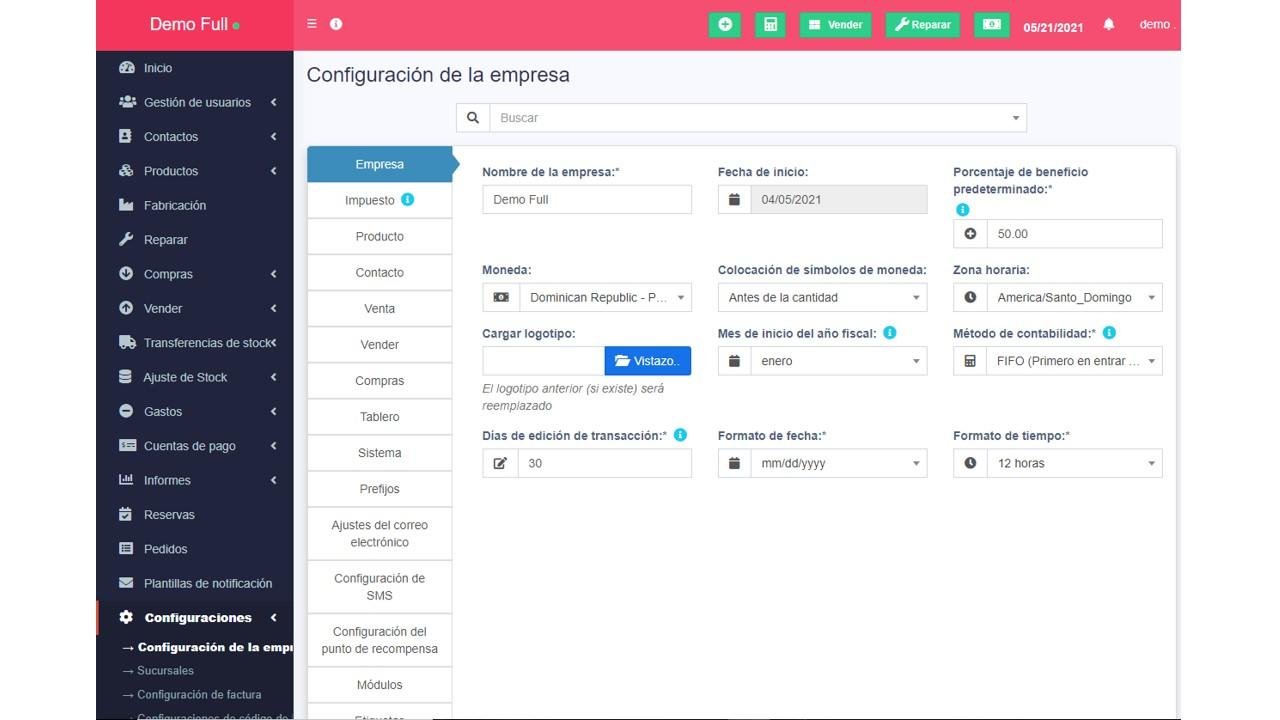This screenshot has width=1280, height=720.
Task: Click calculator icon beside FIFO dropdown
Action: 970,361
